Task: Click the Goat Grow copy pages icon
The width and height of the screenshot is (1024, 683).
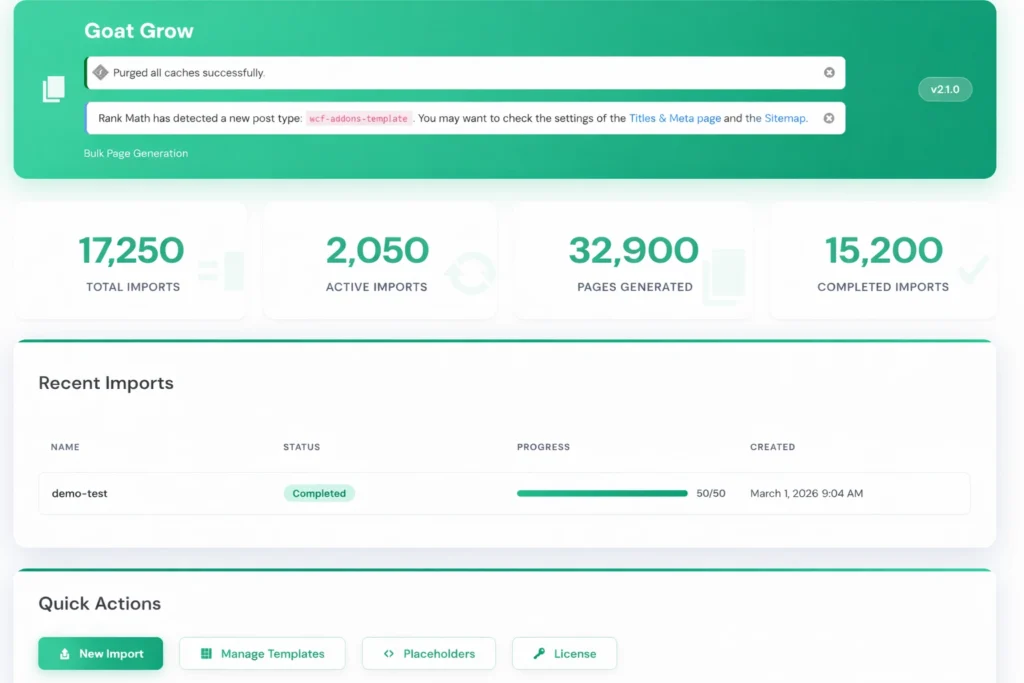Action: tap(53, 89)
